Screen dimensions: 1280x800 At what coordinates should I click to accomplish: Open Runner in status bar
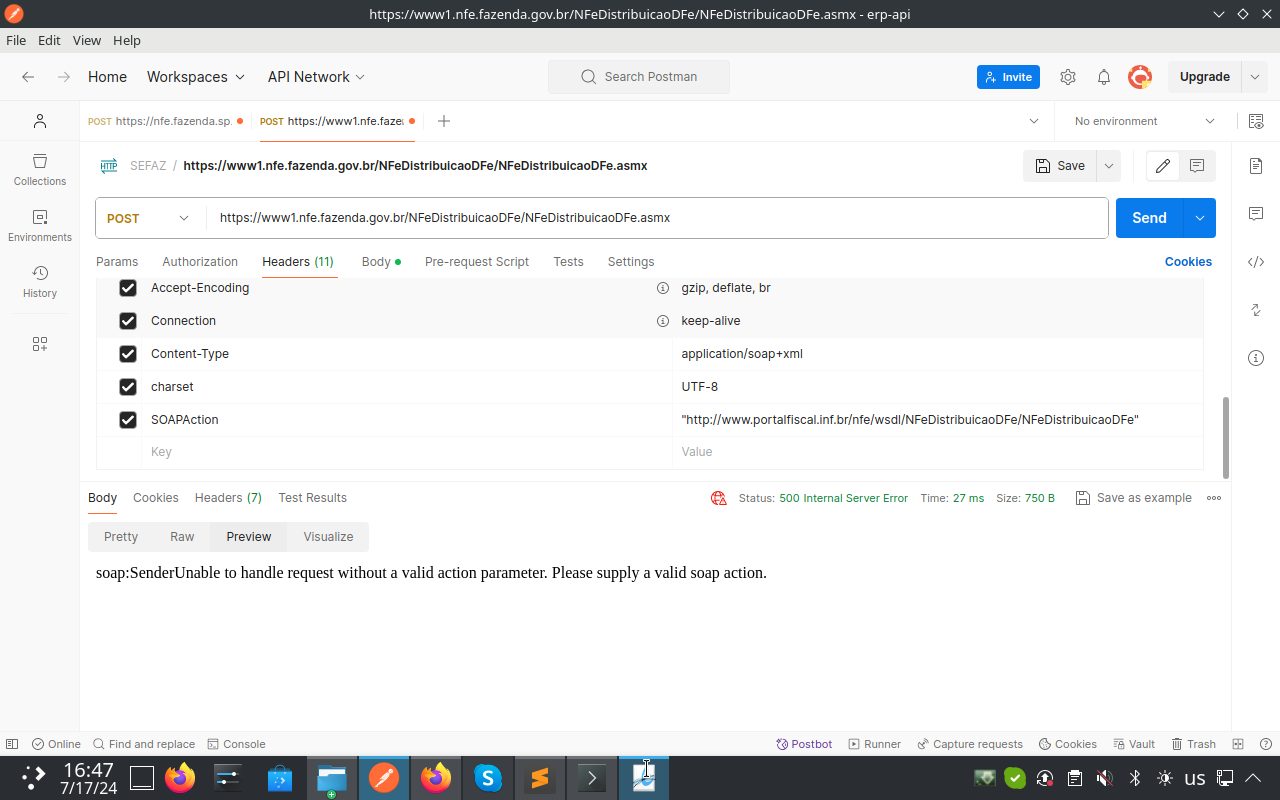pyautogui.click(x=875, y=744)
